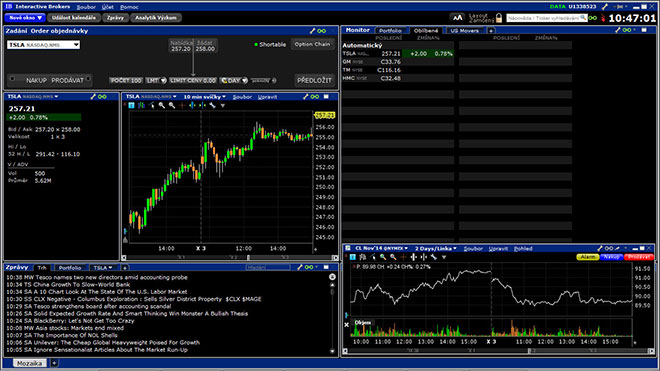The height and width of the screenshot is (371, 660).
Task: Click the font size AA icon
Action: 458,18
